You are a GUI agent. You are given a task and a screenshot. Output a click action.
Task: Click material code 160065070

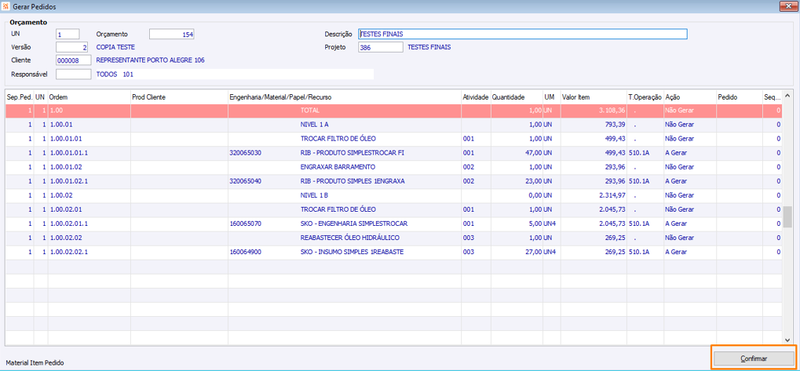coord(245,224)
